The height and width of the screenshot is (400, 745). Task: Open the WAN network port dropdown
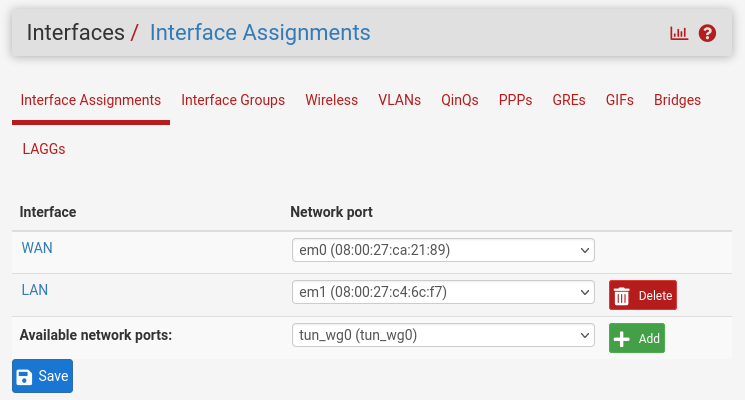(x=443, y=250)
